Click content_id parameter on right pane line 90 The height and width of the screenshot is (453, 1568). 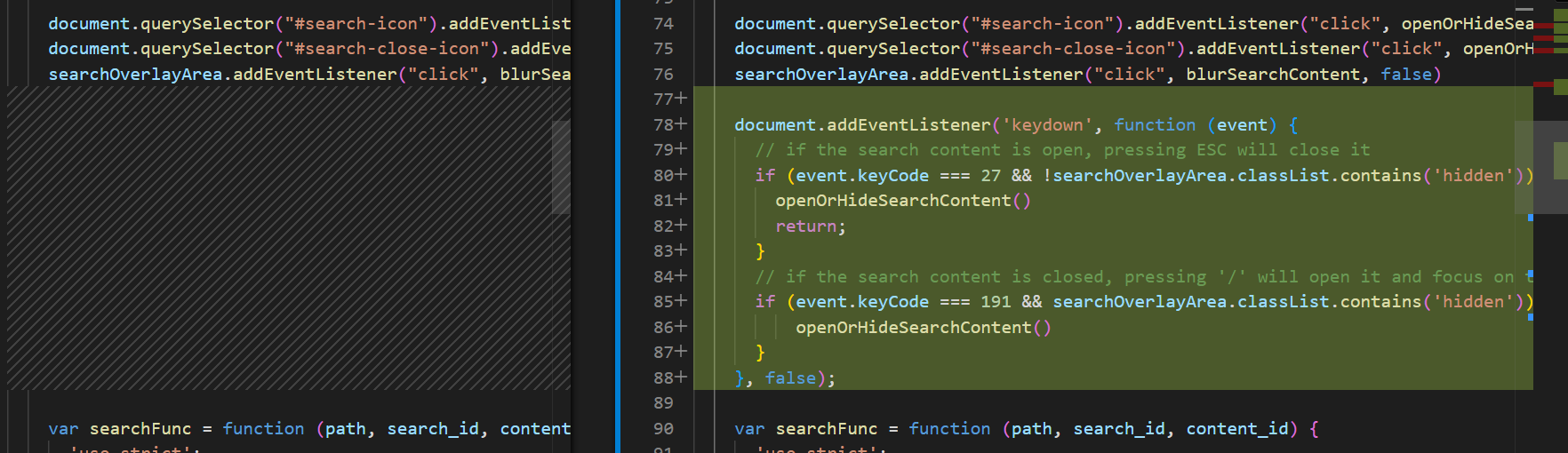[x=1237, y=429]
